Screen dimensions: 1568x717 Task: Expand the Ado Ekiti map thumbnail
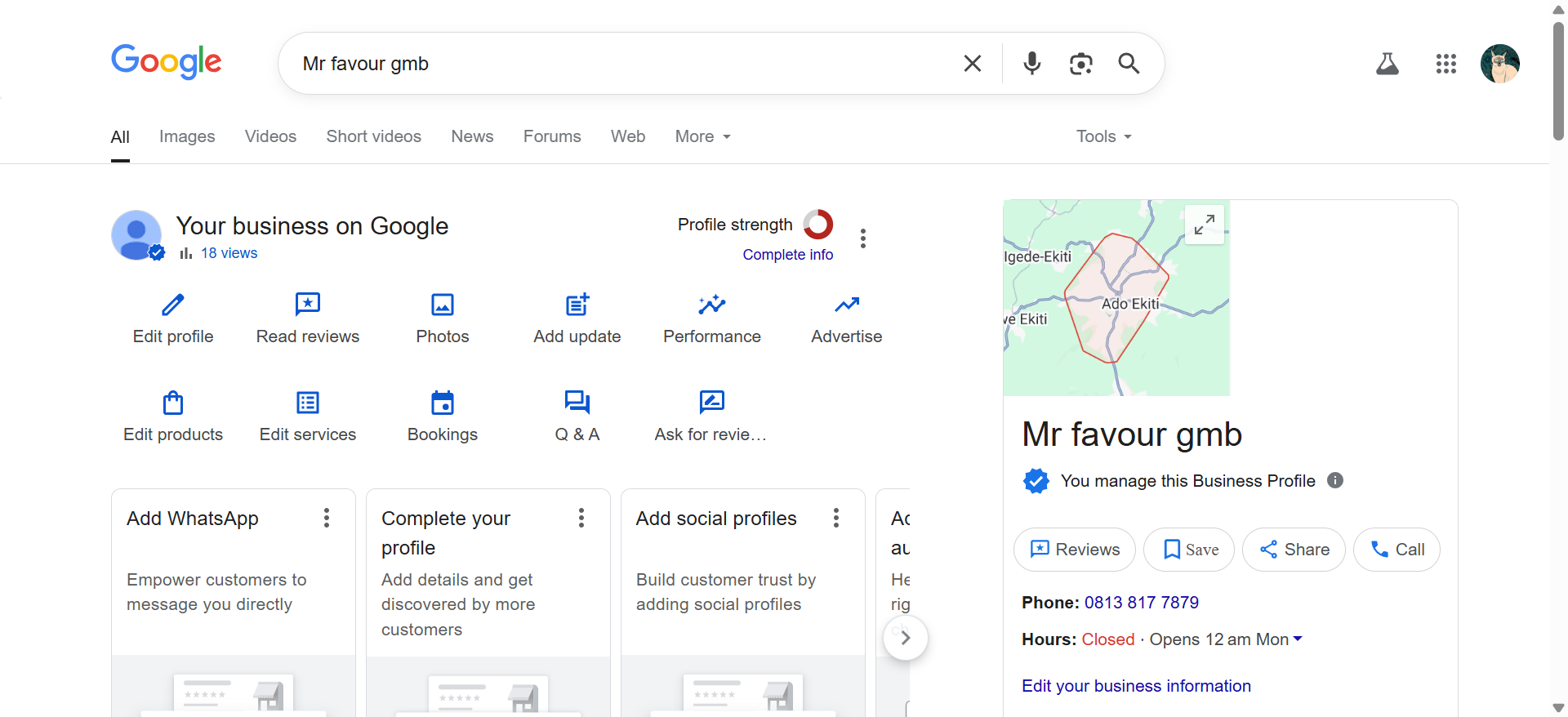(x=1204, y=224)
